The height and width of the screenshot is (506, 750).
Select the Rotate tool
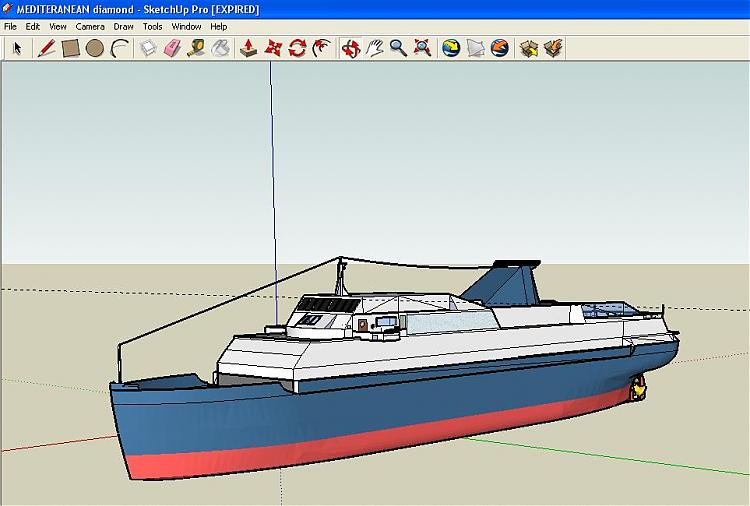pos(297,48)
